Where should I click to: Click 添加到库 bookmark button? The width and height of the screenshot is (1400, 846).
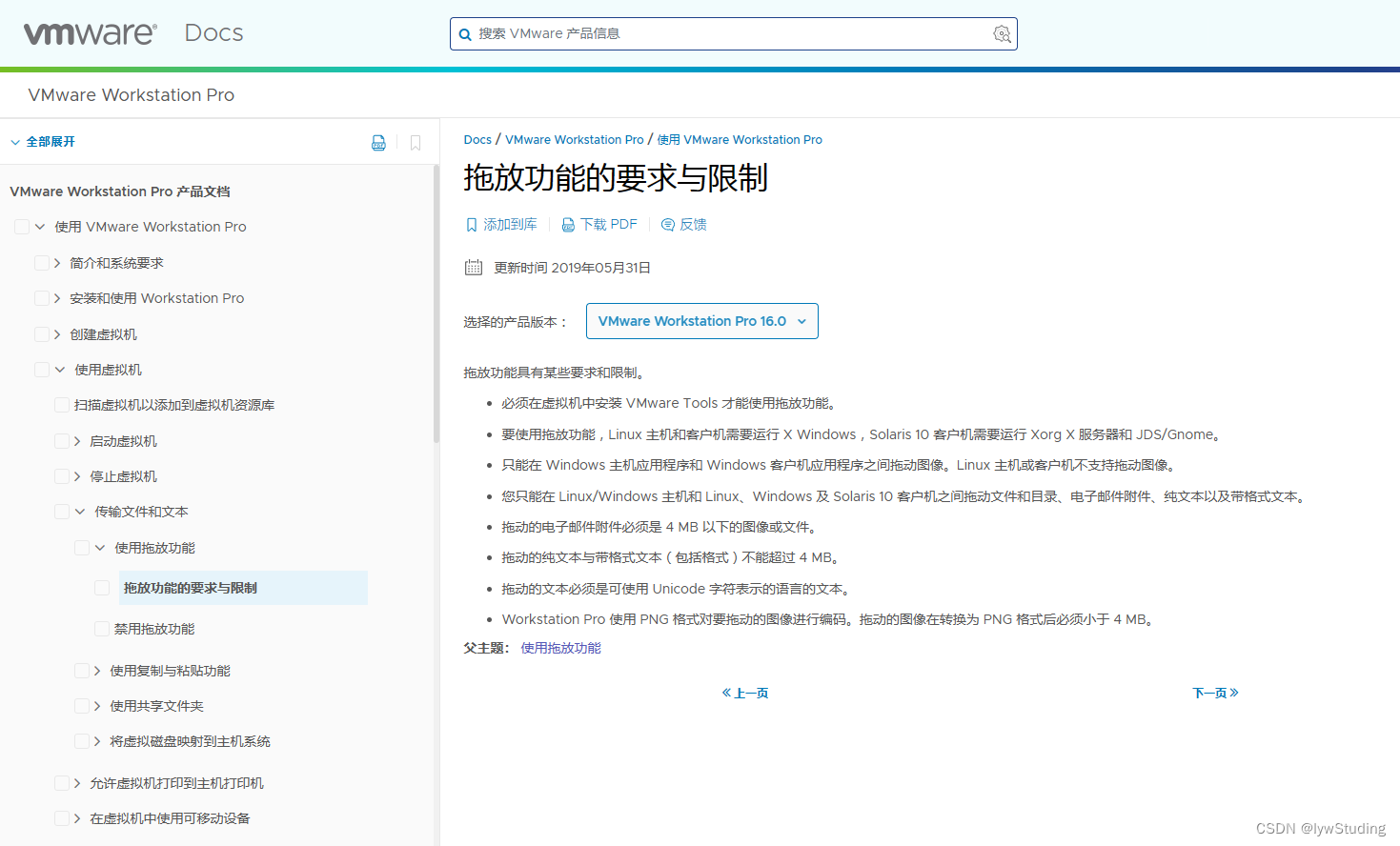[501, 225]
